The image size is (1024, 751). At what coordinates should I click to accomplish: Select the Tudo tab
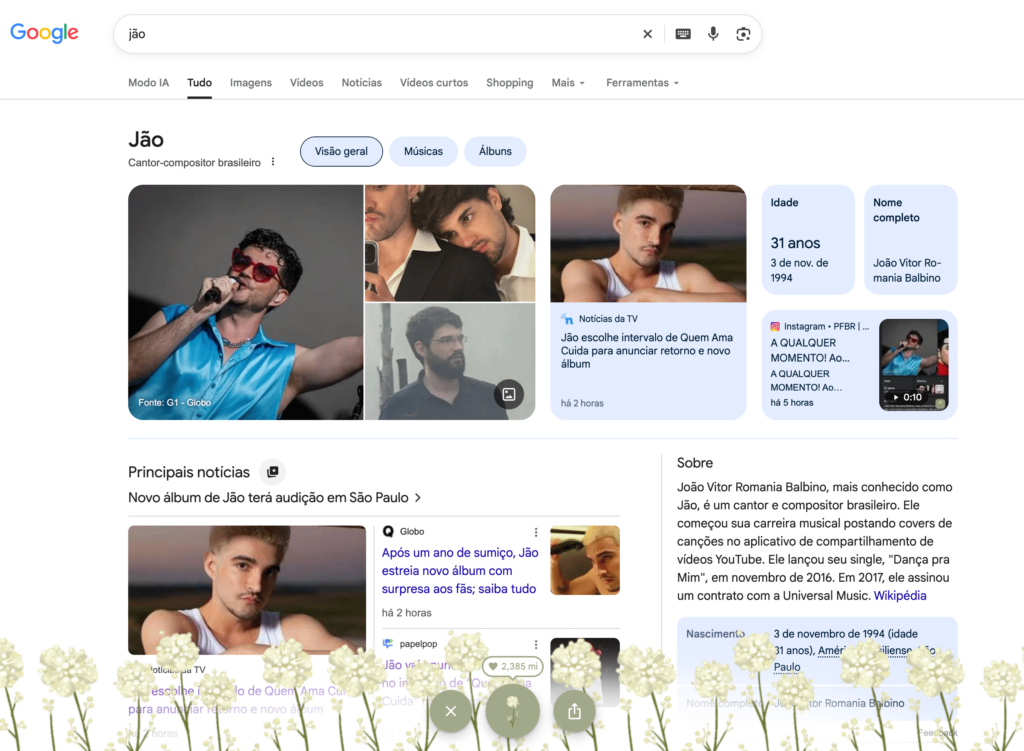click(199, 83)
